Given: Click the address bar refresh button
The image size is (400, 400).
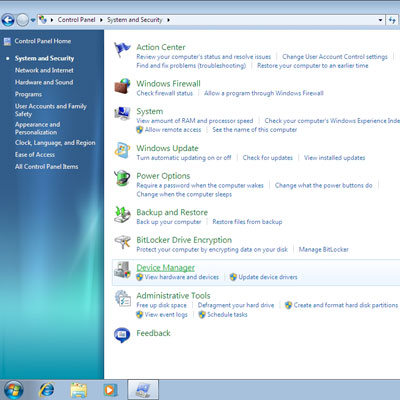Looking at the screenshot, I should click(392, 20).
